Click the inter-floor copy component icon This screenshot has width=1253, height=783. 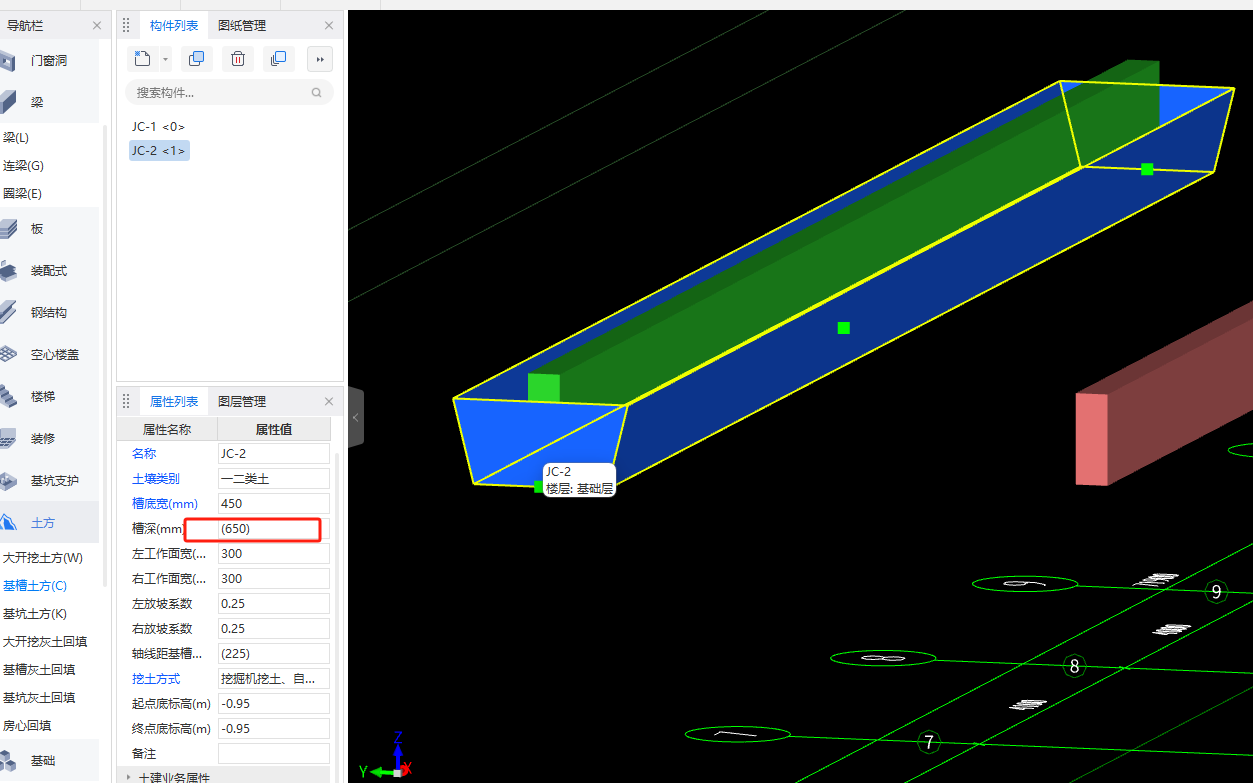(x=279, y=59)
